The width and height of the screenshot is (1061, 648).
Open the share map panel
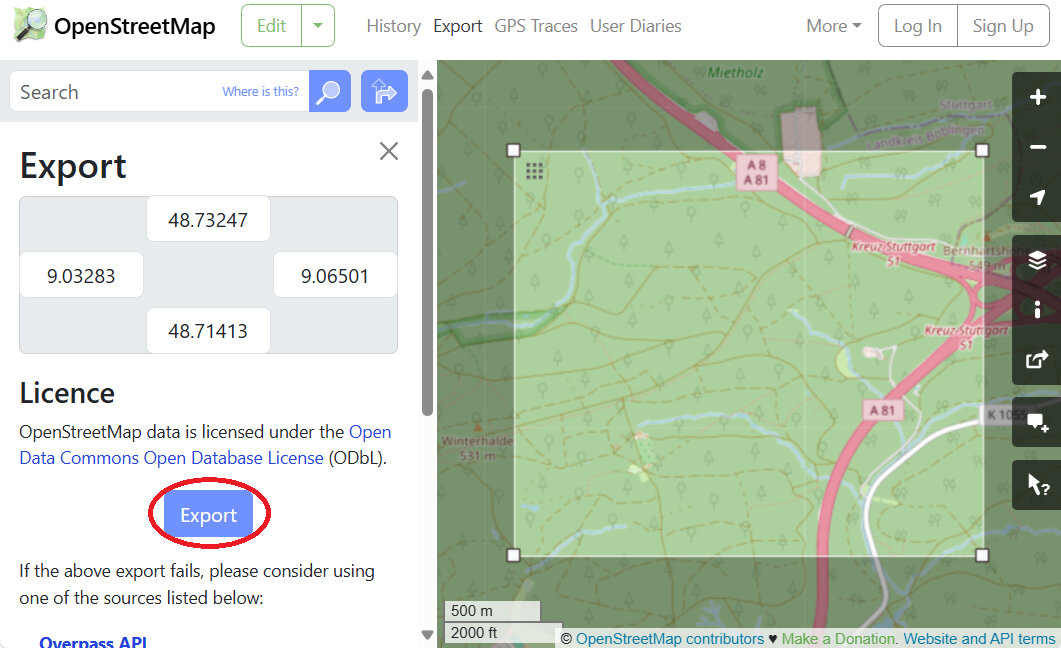1037,359
